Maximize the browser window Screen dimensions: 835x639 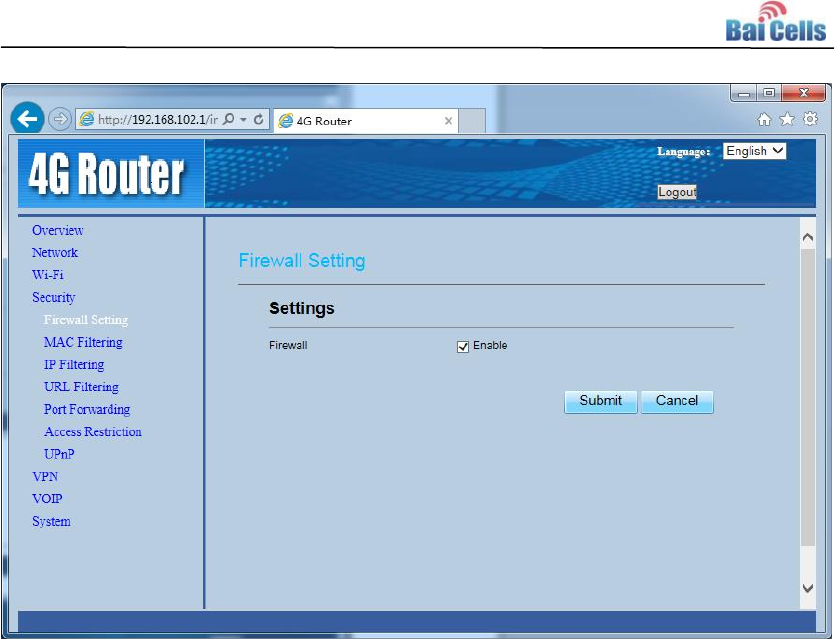[x=769, y=93]
